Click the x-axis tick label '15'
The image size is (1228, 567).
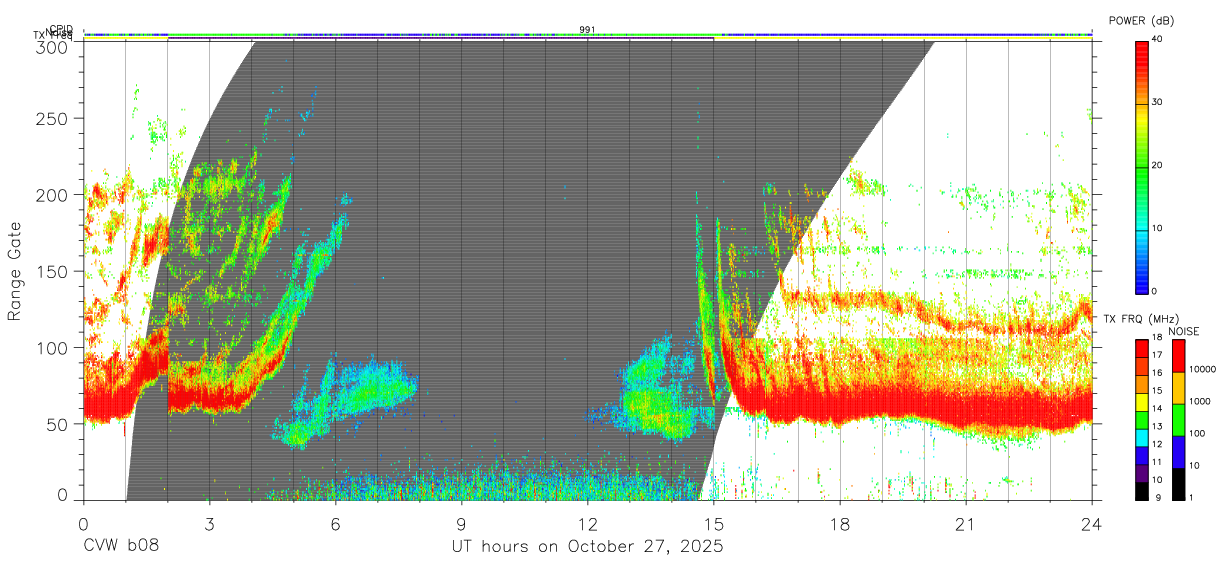(x=713, y=524)
